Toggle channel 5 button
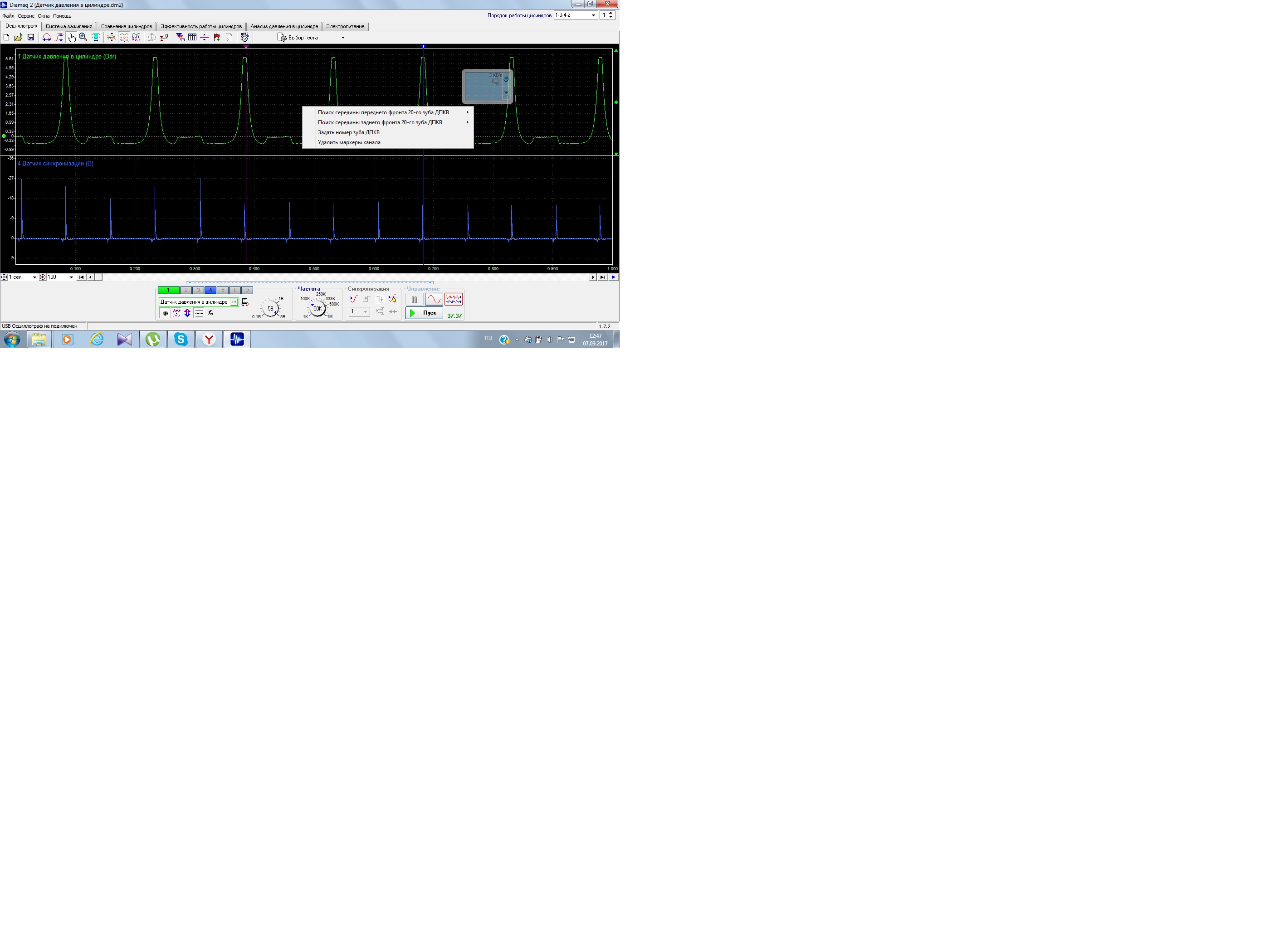Image resolution: width=1270 pixels, height=952 pixels. [223, 291]
